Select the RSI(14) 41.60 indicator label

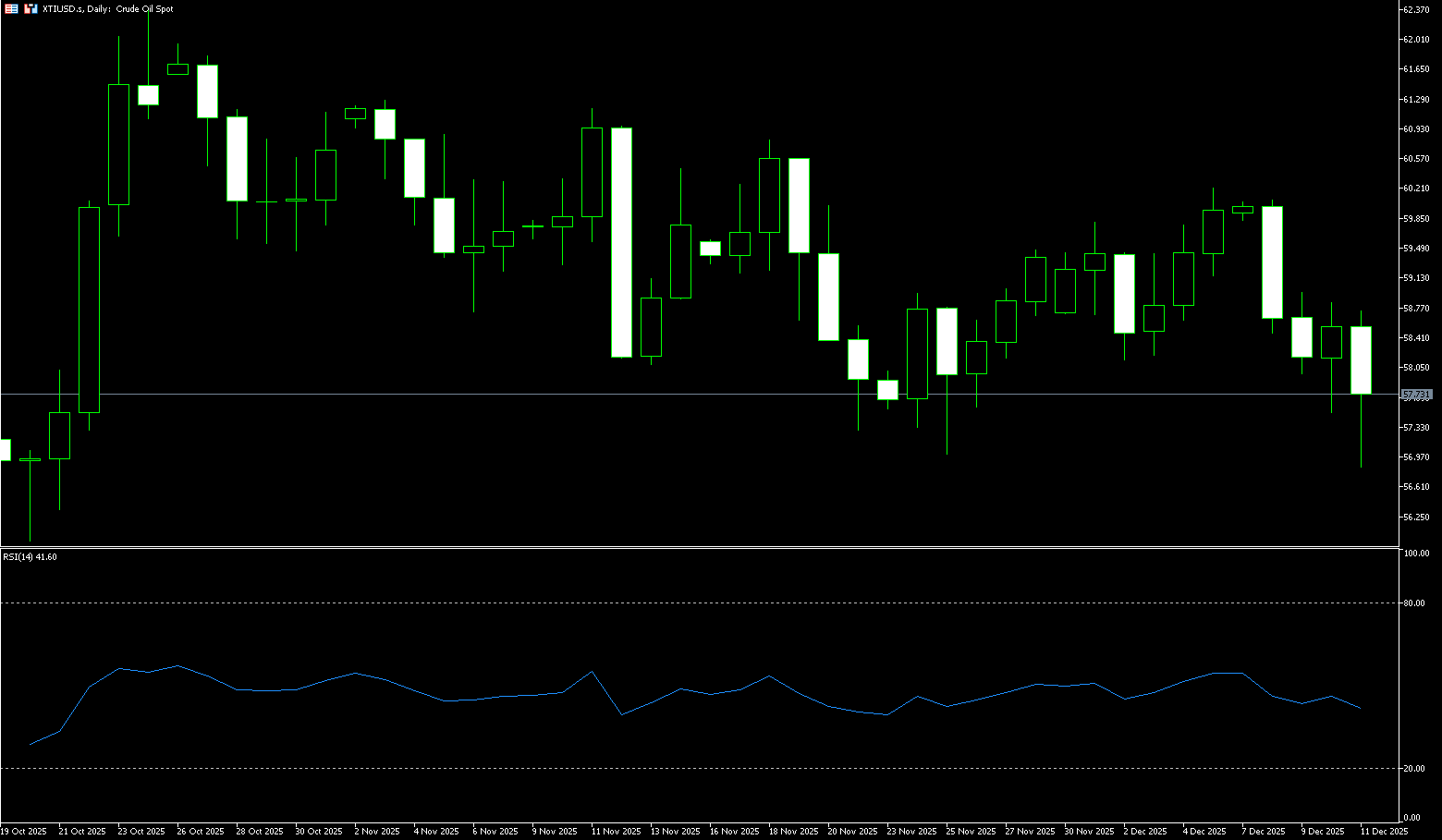pos(30,557)
